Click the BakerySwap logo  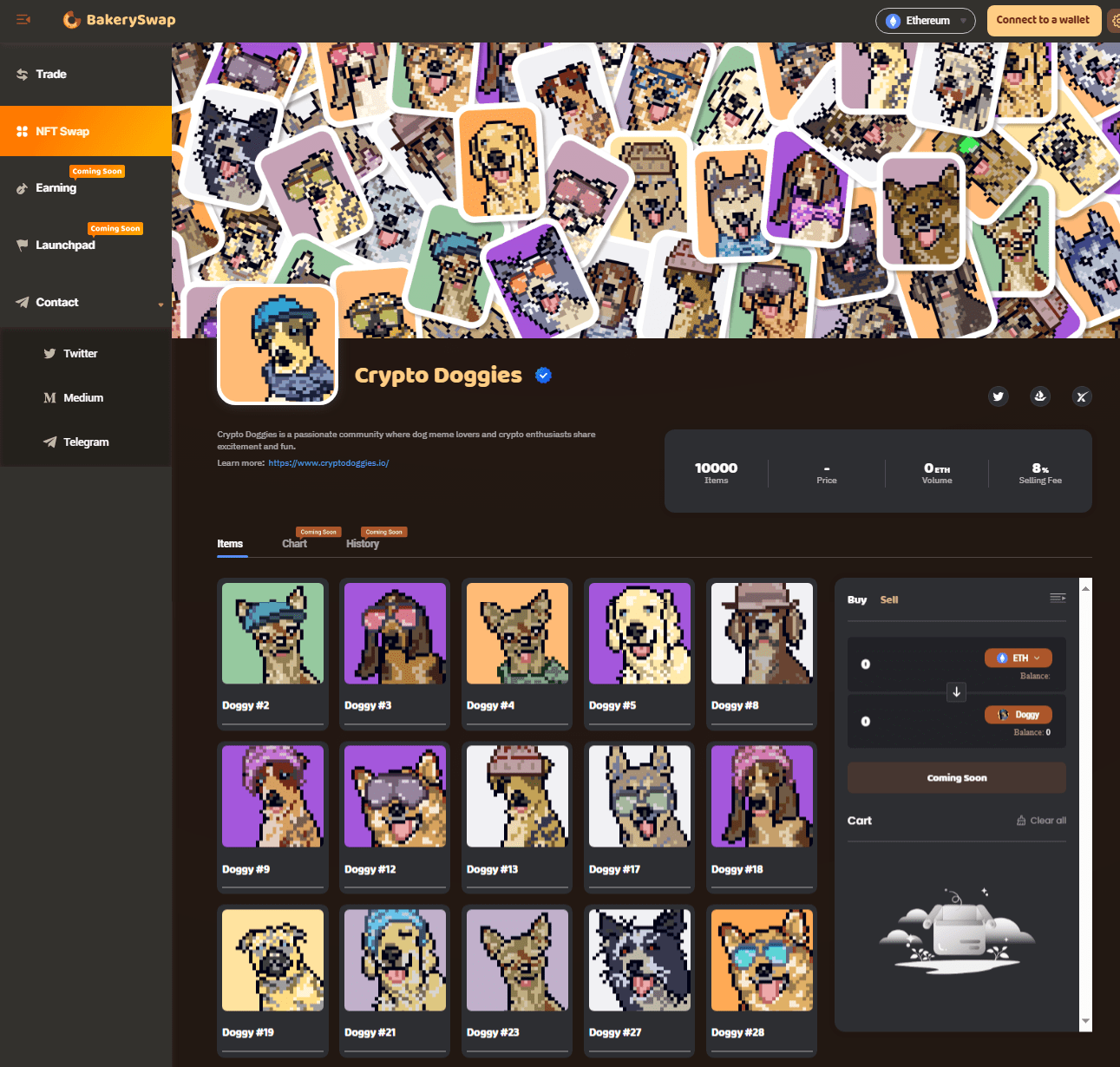119,19
